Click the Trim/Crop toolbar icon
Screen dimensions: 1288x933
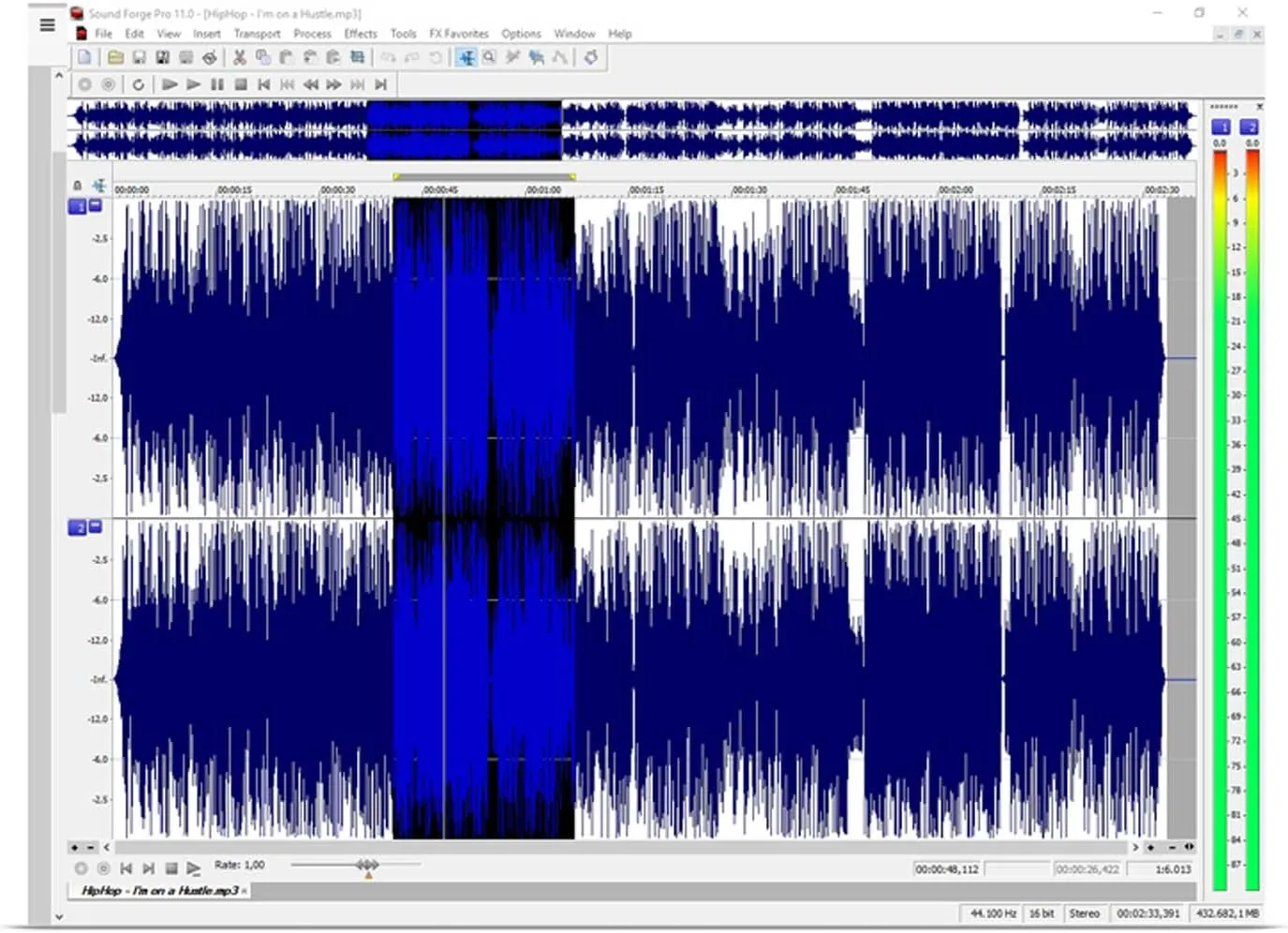click(x=356, y=57)
